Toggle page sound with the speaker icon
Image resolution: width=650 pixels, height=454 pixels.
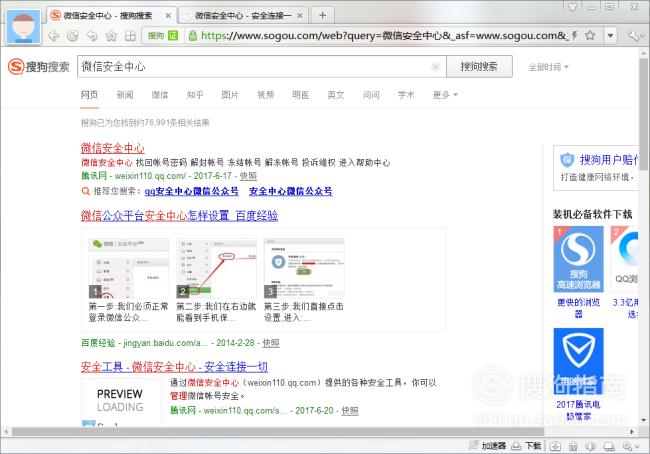pyautogui.click(x=591, y=446)
